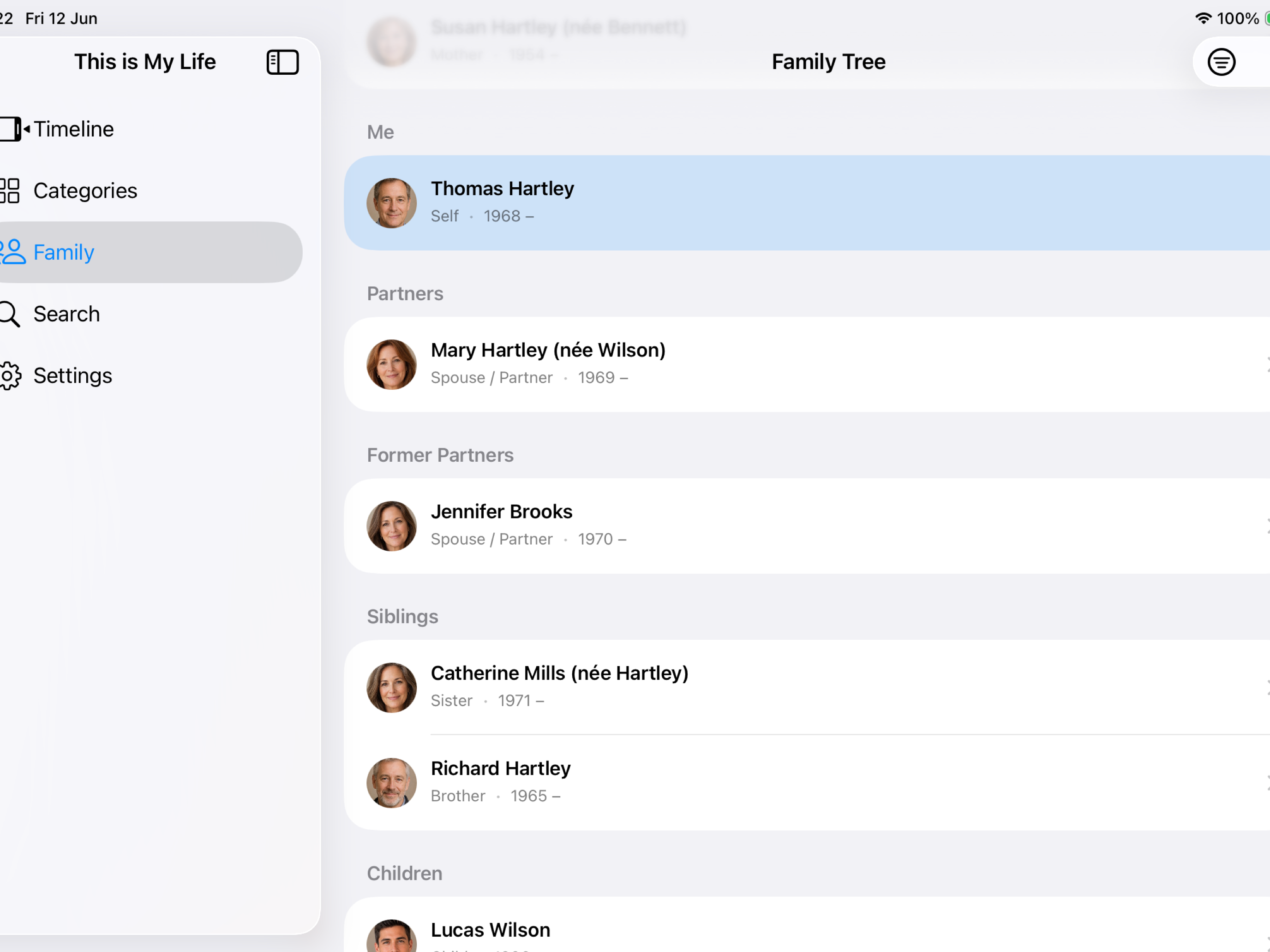Click the Timeline sidebar icon
The height and width of the screenshot is (952, 1270).
pyautogui.click(x=14, y=129)
